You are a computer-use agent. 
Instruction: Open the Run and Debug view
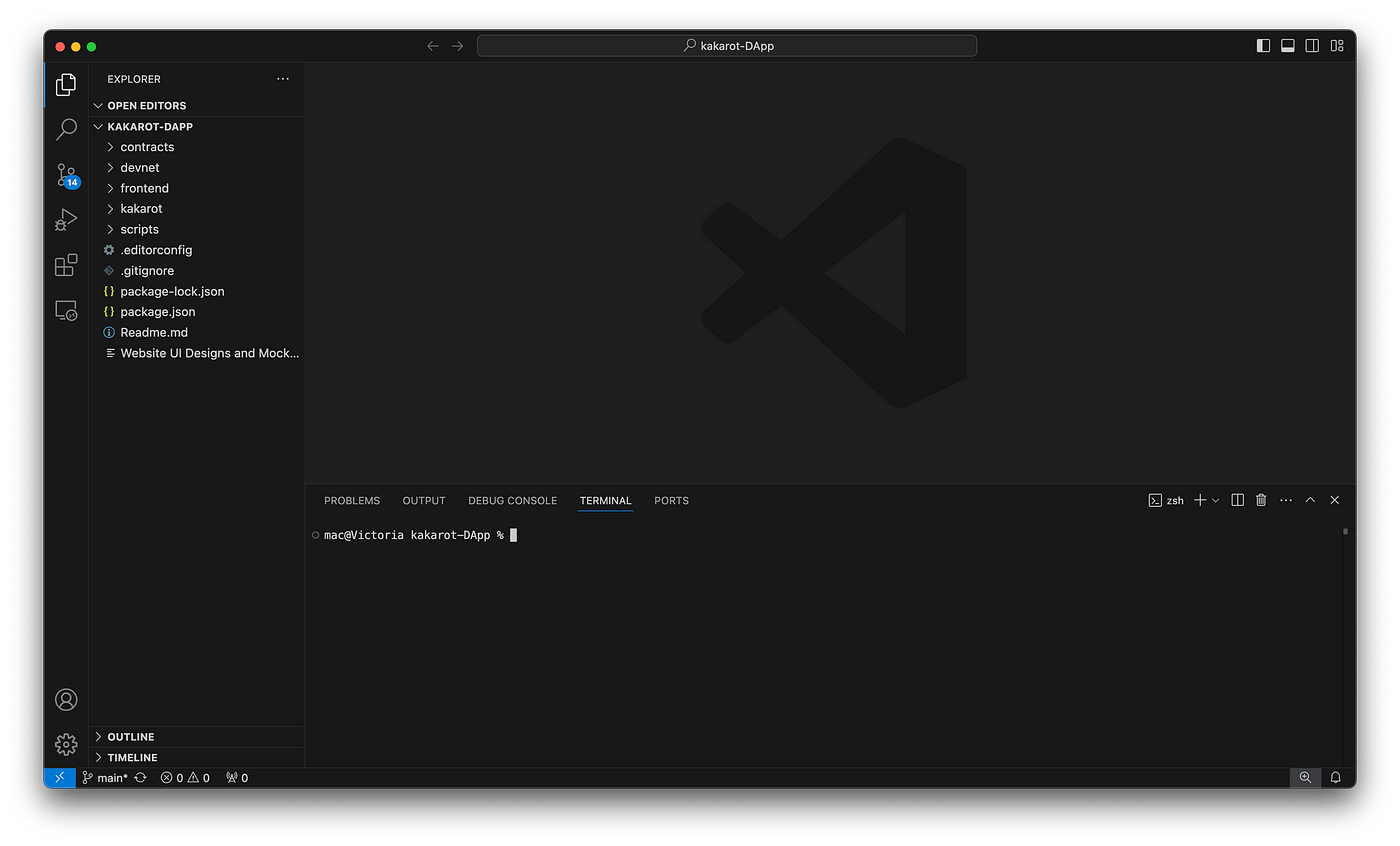point(66,220)
